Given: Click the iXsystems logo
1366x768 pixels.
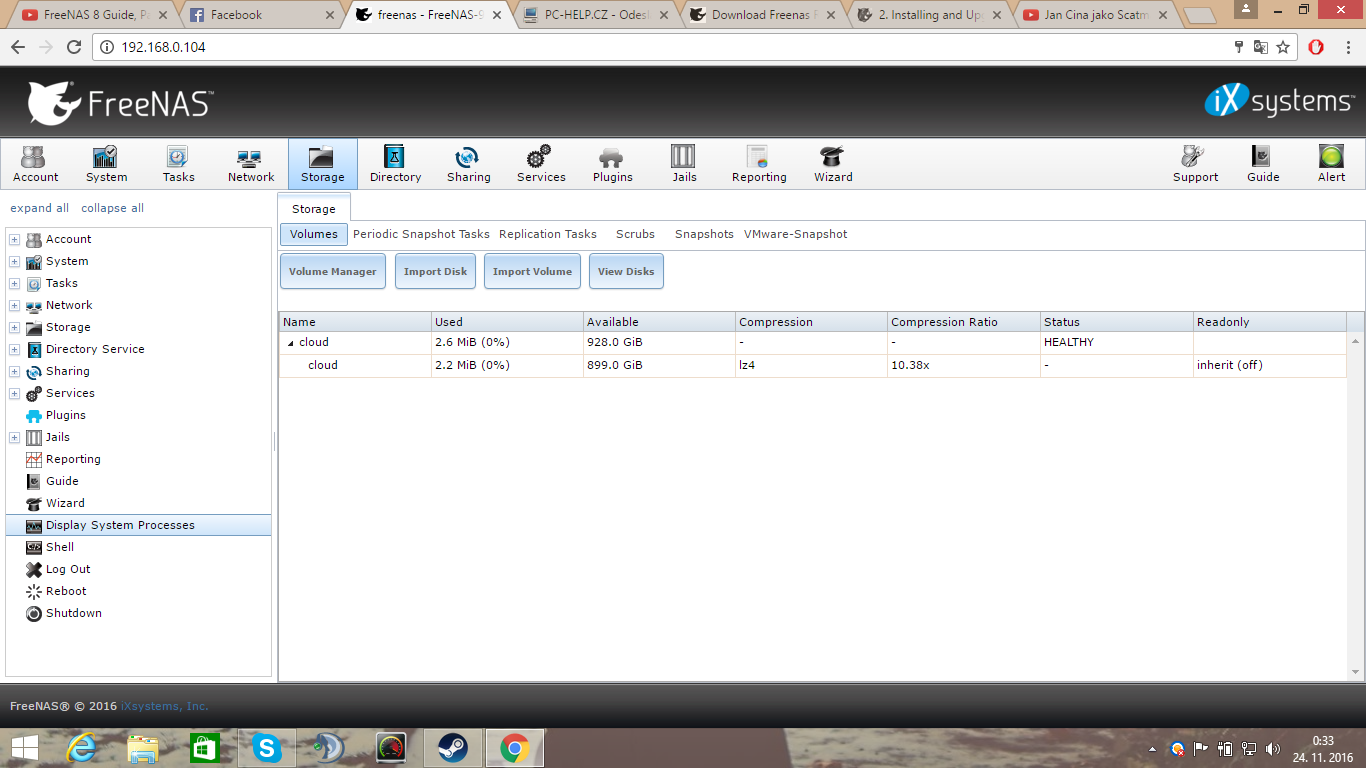Looking at the screenshot, I should tap(1279, 101).
